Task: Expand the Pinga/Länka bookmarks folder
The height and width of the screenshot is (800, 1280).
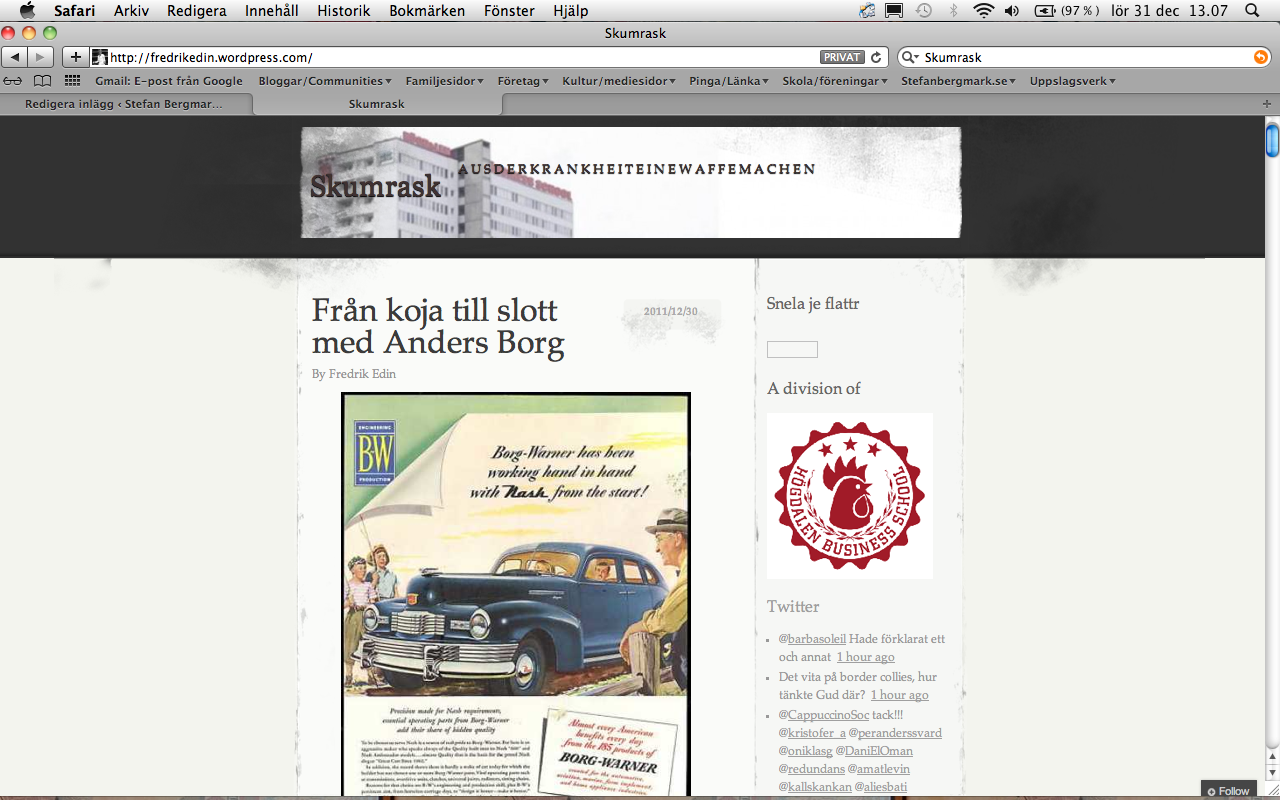Action: (728, 81)
